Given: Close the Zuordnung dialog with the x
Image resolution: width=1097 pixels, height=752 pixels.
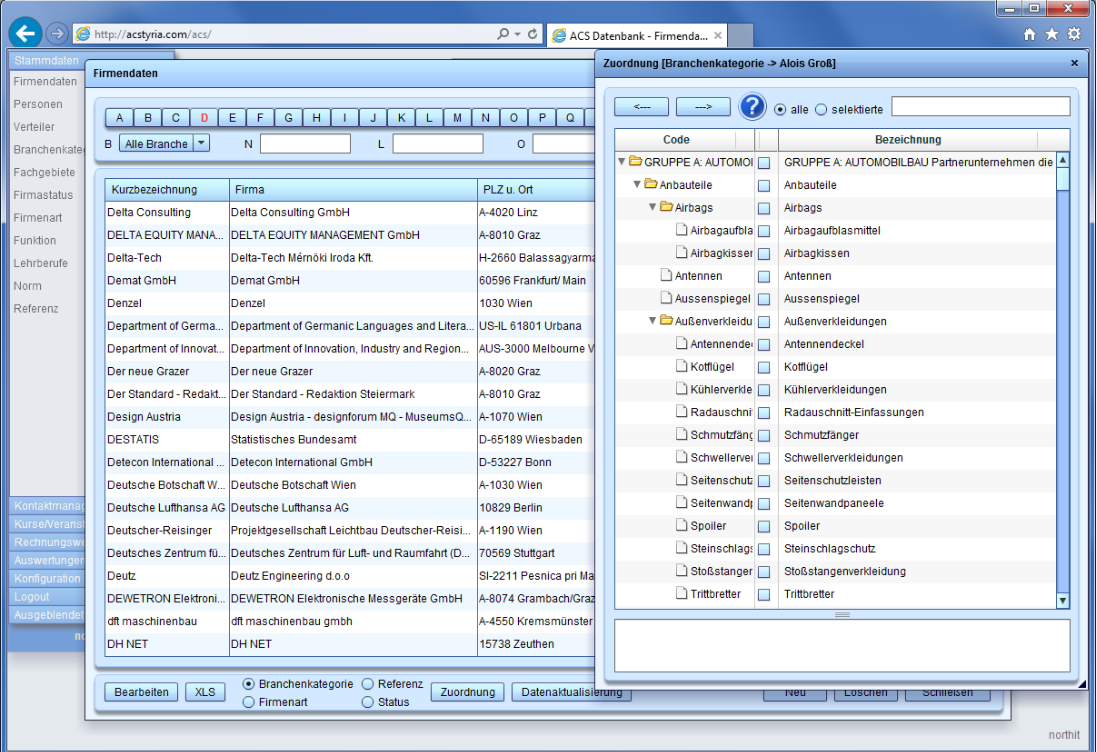Looking at the screenshot, I should pyautogui.click(x=1075, y=63).
